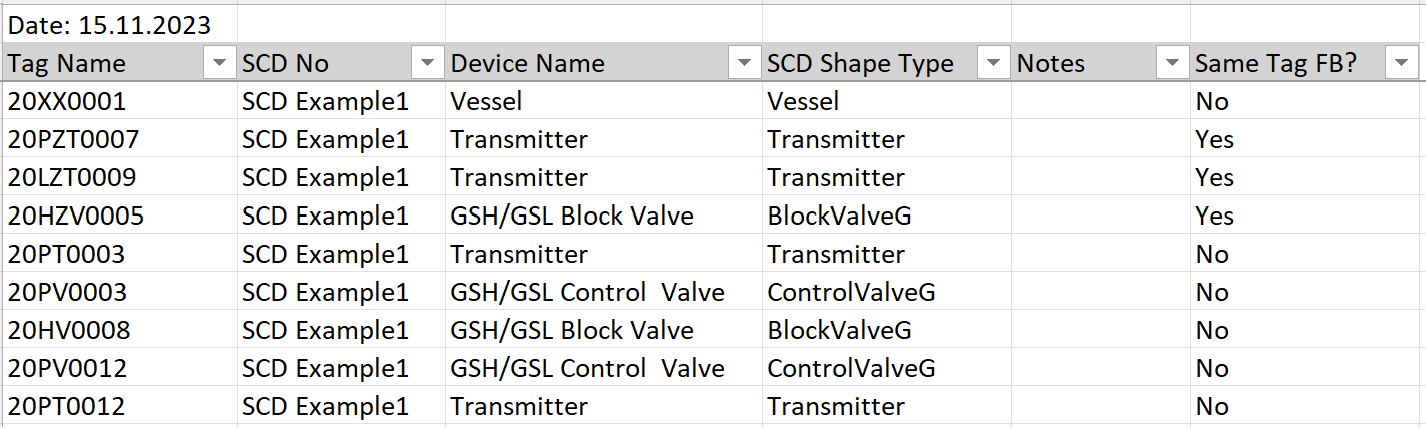Select the No cell for 20PT0012

[1307, 406]
